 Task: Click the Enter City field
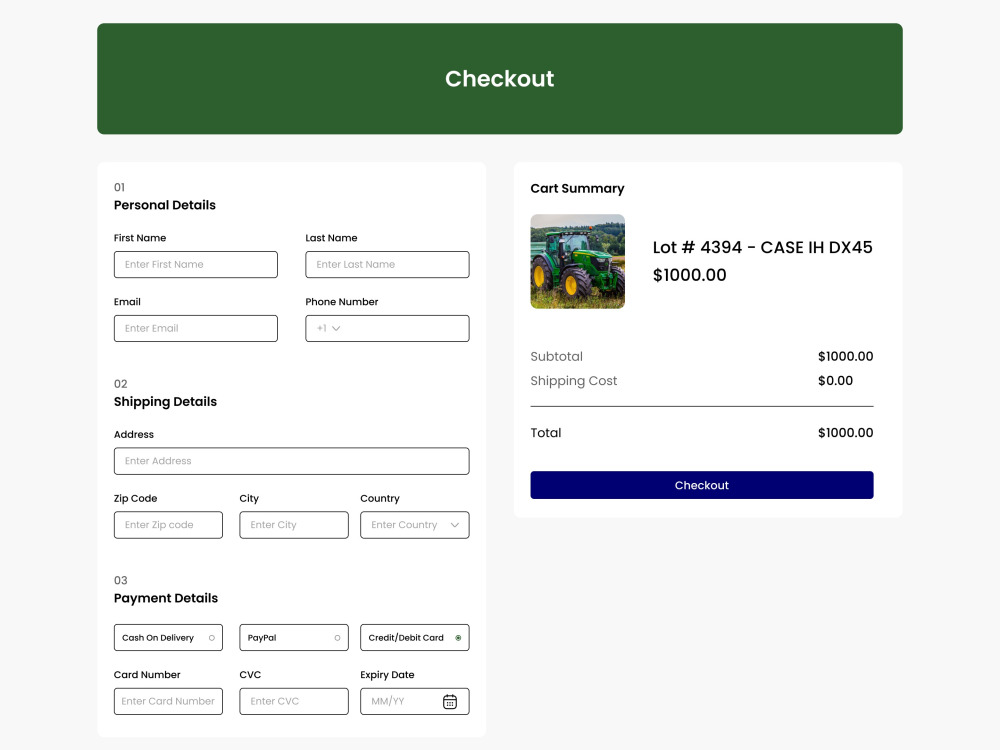(293, 524)
